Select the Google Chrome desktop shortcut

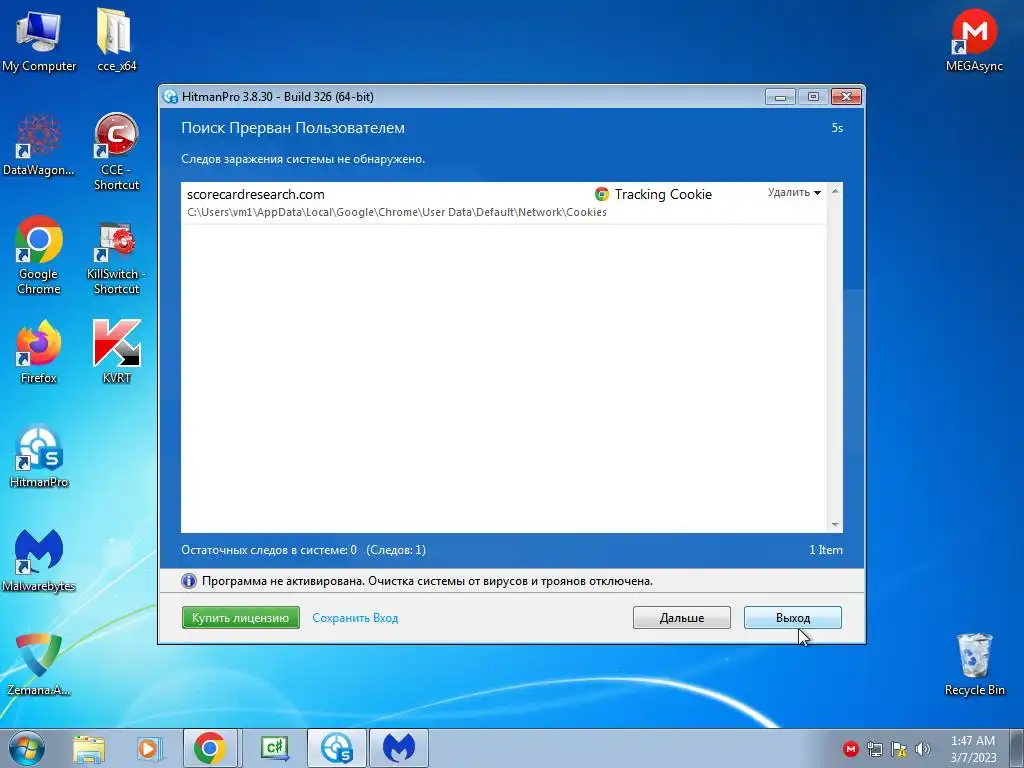(x=39, y=255)
